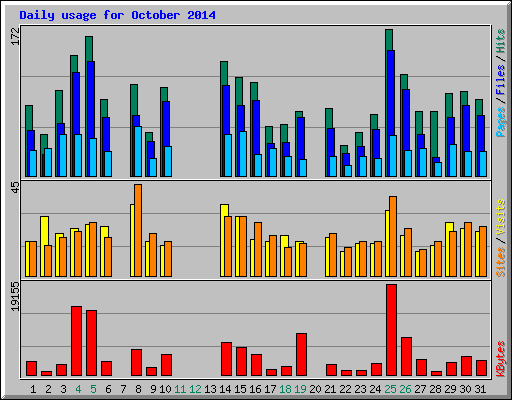Select the tallest red KBytes bar for day 25
The height and width of the screenshot is (400, 512).
(391, 330)
